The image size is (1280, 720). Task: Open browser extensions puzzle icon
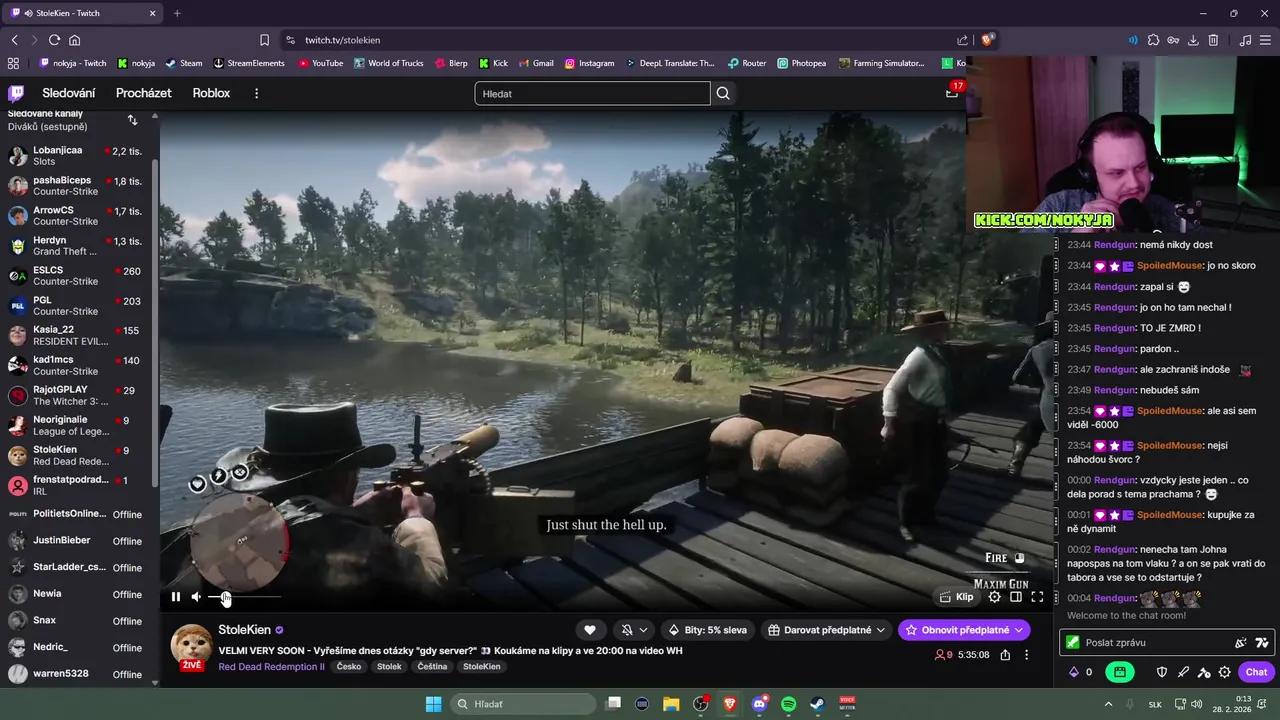[x=1153, y=40]
